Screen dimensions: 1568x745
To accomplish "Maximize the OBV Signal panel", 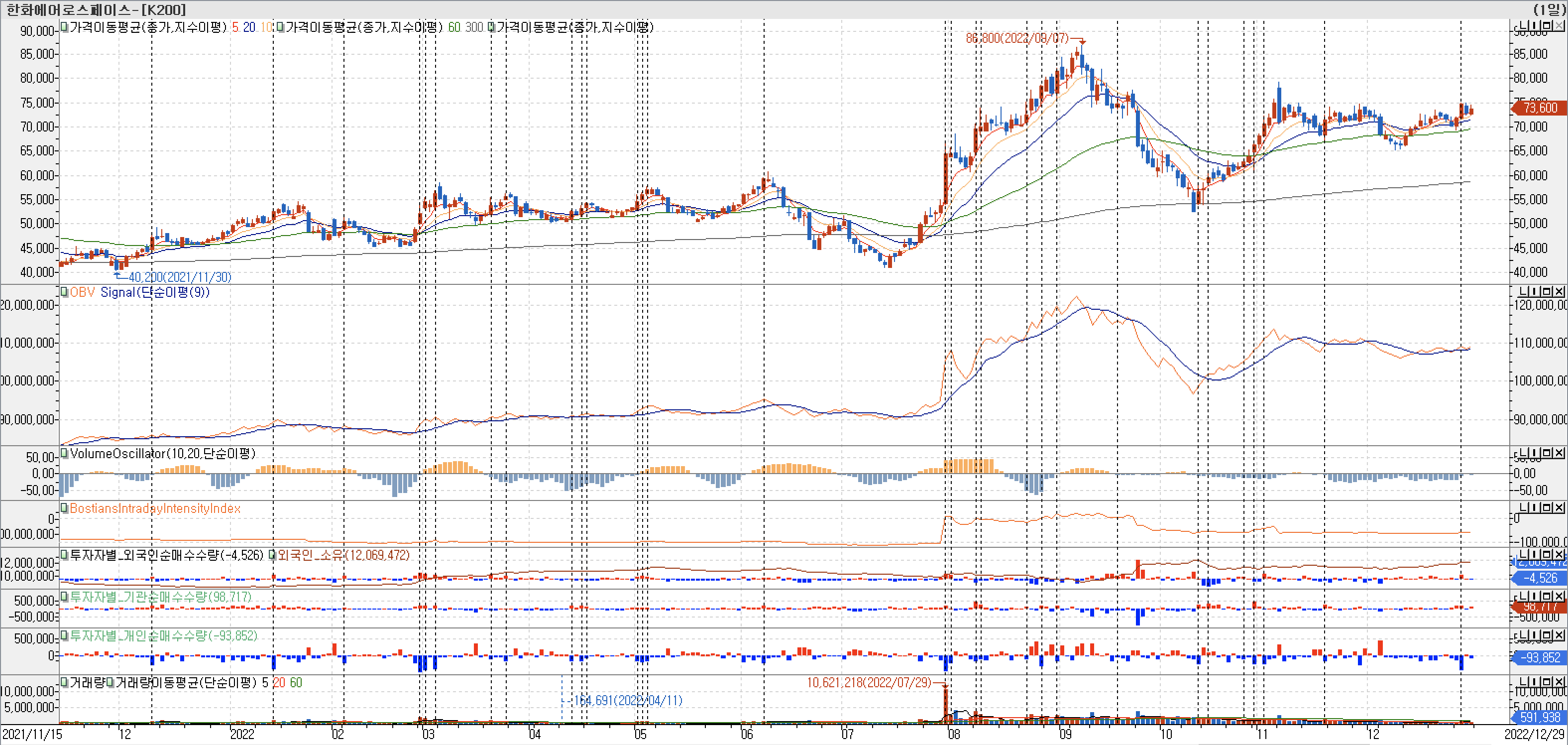I will 1547,292.
